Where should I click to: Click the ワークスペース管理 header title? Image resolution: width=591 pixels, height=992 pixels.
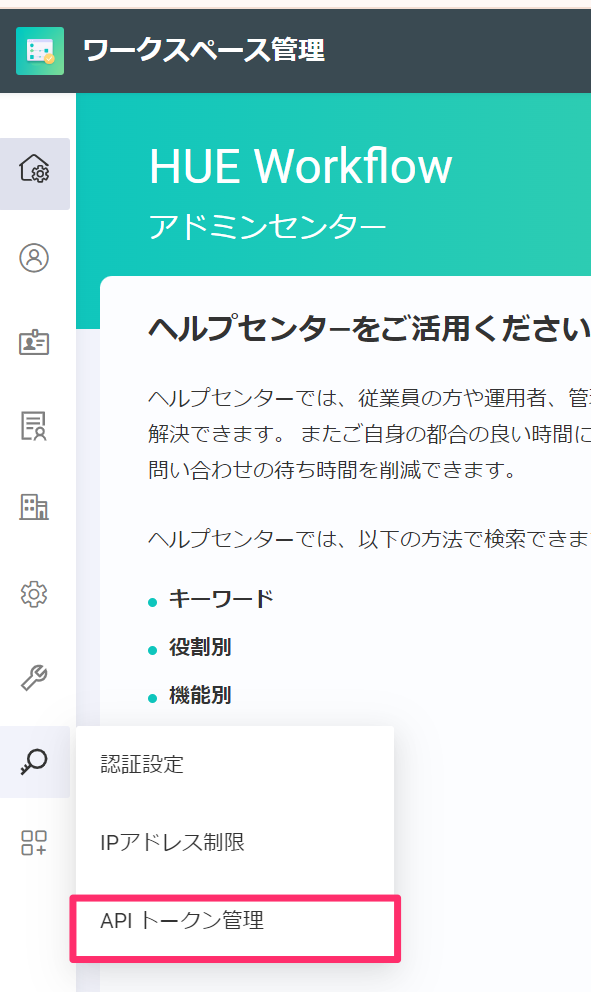204,51
